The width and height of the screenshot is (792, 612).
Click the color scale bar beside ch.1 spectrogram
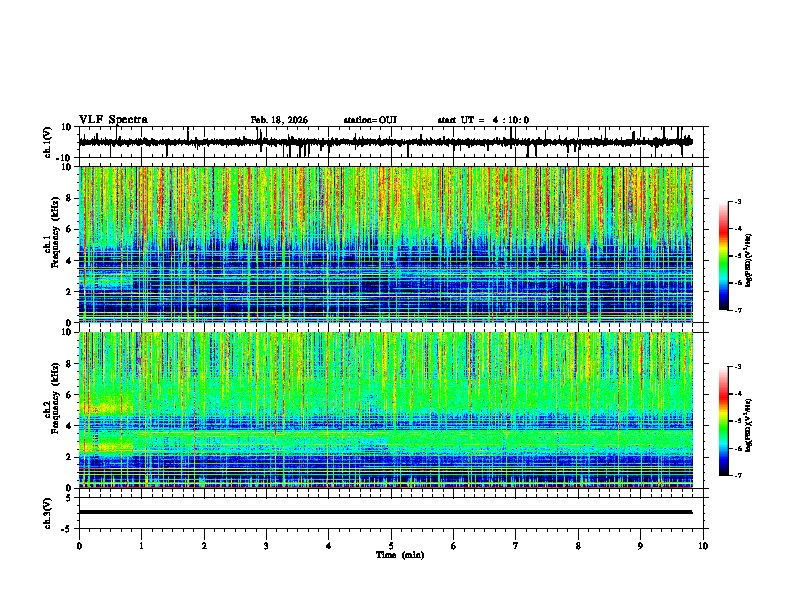[724, 256]
